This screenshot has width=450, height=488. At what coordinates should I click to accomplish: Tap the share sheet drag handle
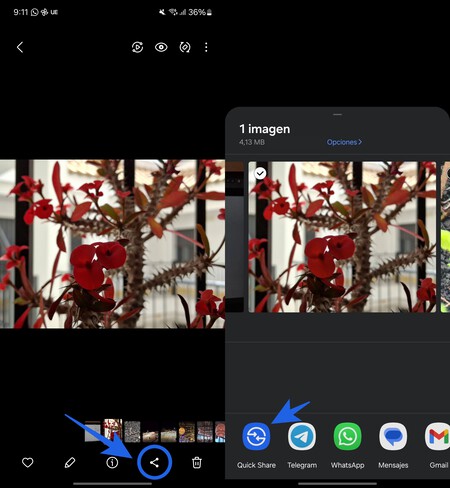click(337, 114)
